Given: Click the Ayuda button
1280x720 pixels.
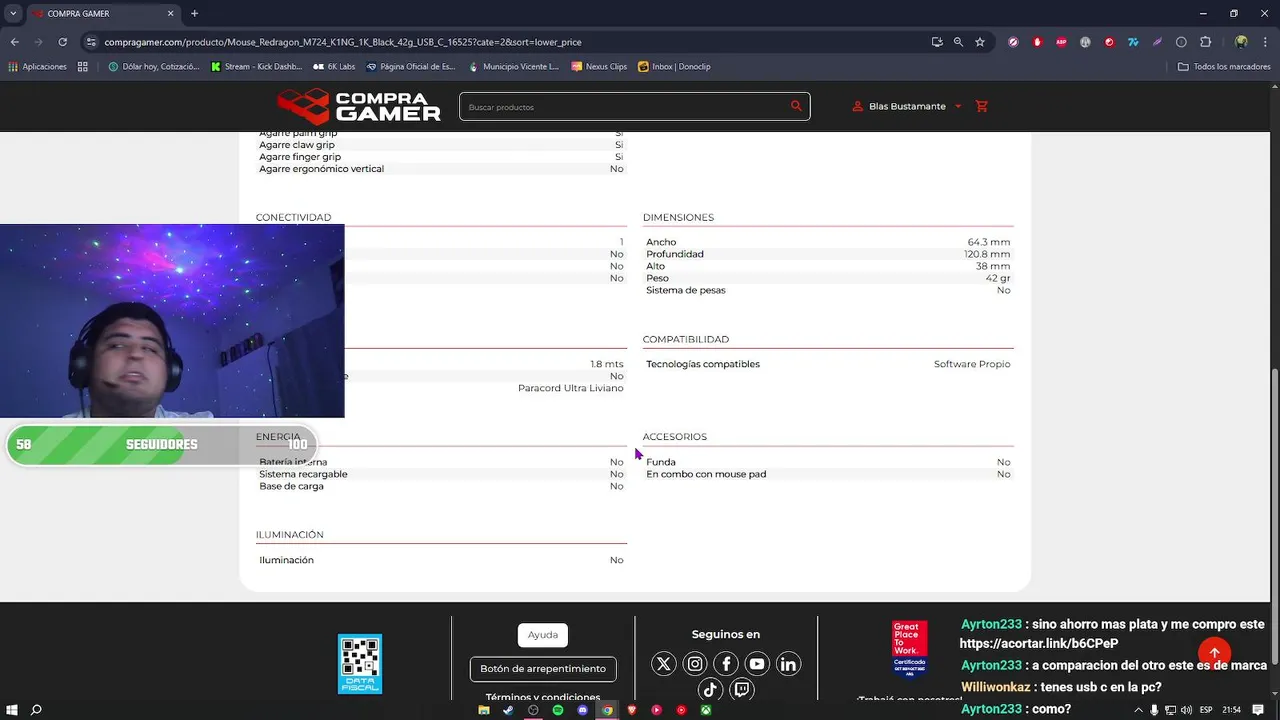Looking at the screenshot, I should click(x=543, y=635).
